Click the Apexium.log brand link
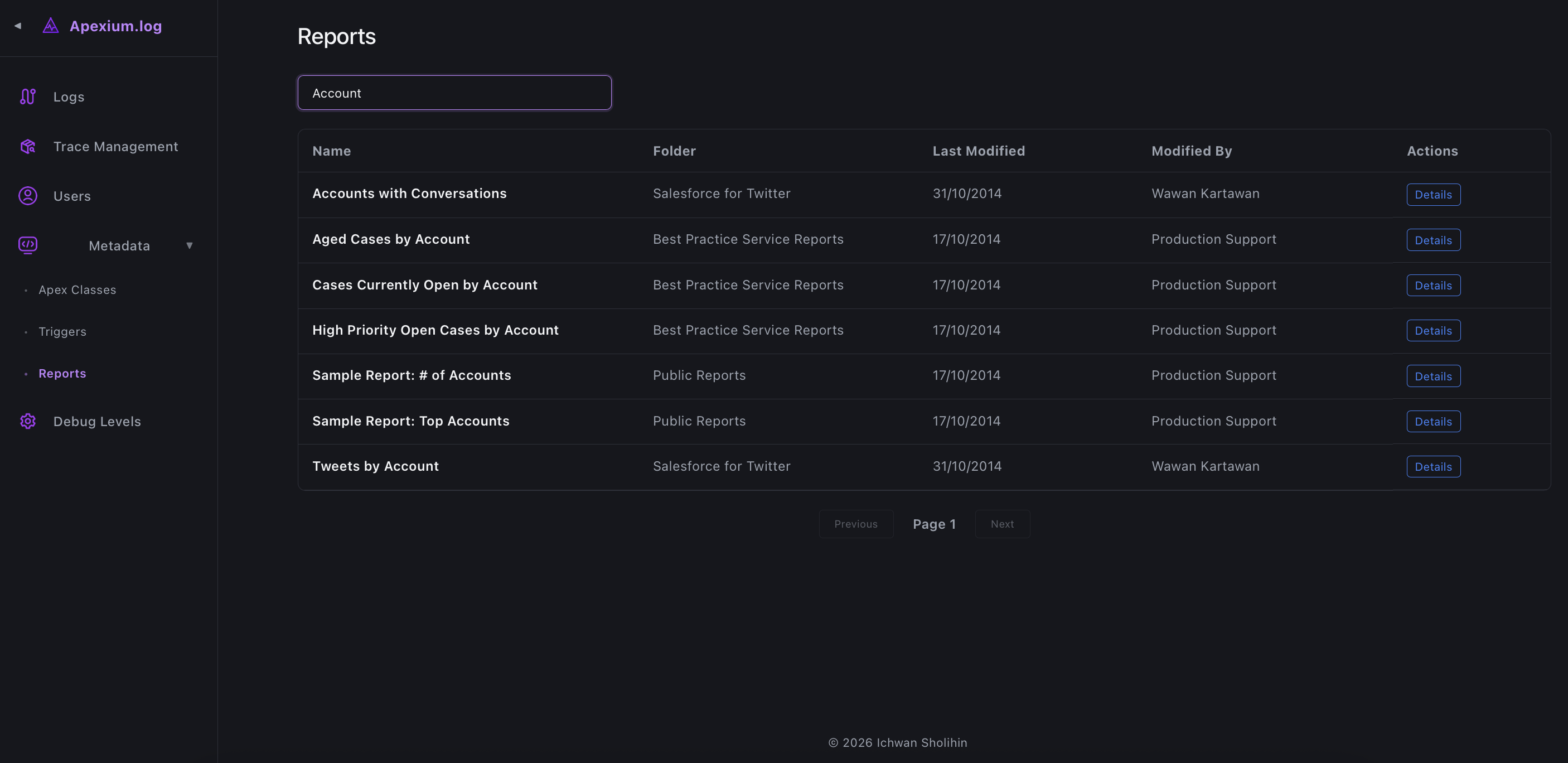 click(115, 26)
